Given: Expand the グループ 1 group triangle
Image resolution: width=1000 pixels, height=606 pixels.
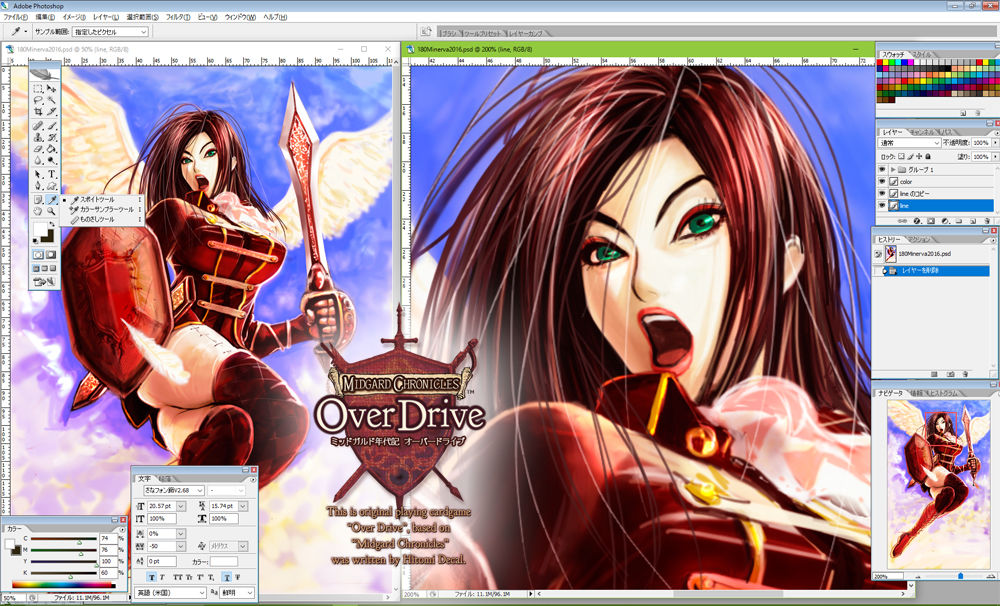Looking at the screenshot, I should click(893, 170).
